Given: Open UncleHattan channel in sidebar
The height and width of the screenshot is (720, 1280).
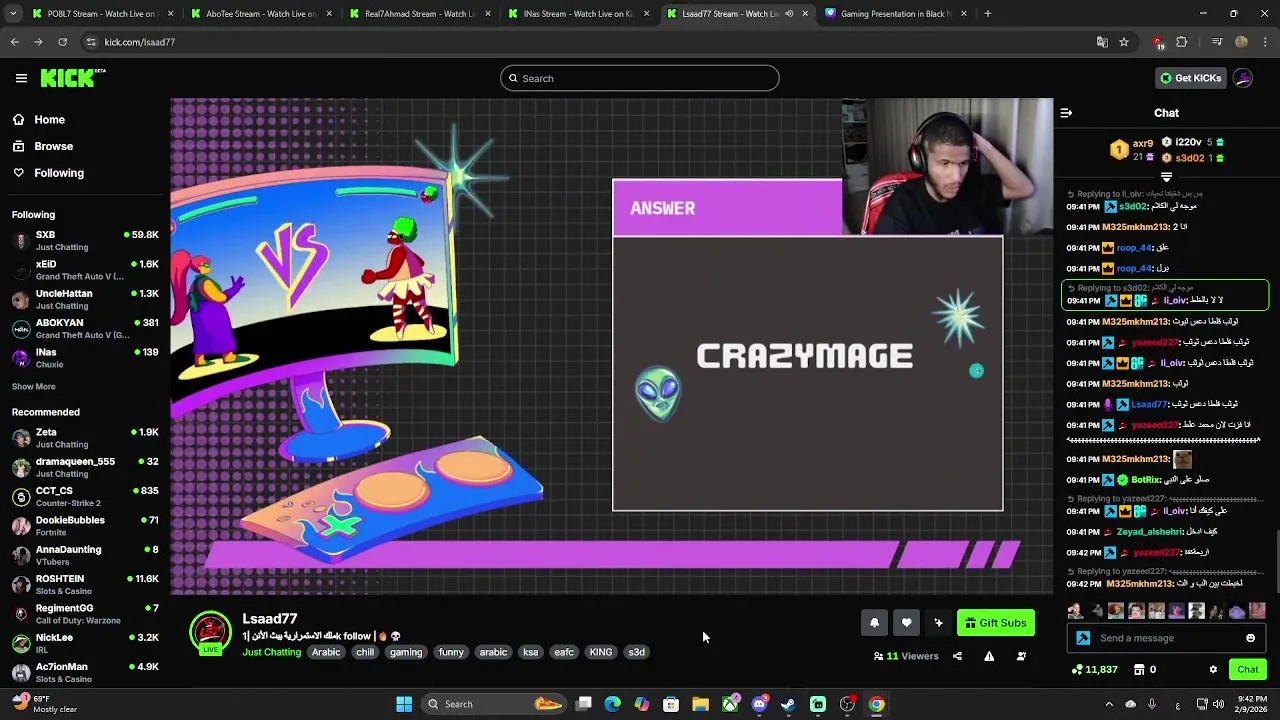Looking at the screenshot, I should click(x=84, y=299).
